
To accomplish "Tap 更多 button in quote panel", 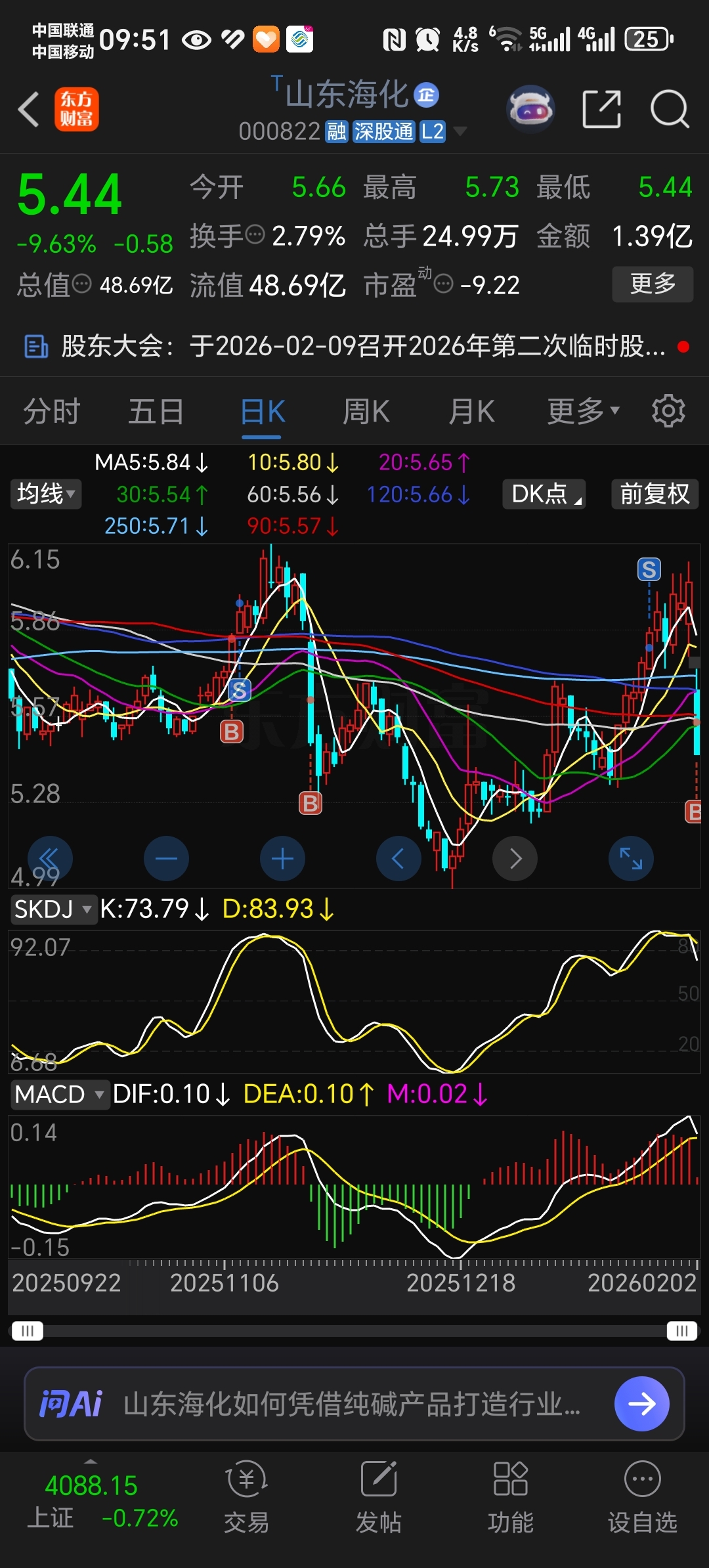I will pyautogui.click(x=653, y=284).
